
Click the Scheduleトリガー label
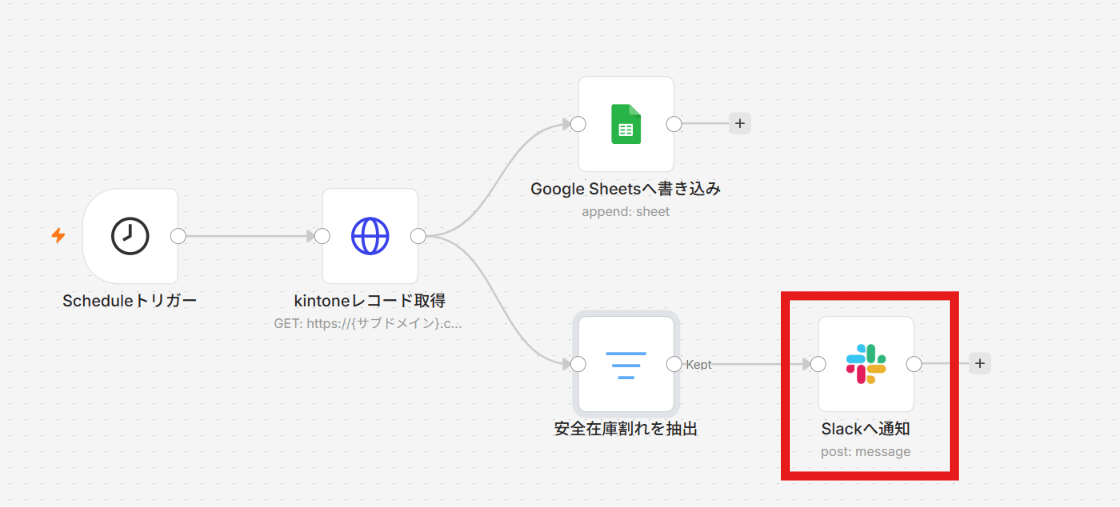point(129,301)
